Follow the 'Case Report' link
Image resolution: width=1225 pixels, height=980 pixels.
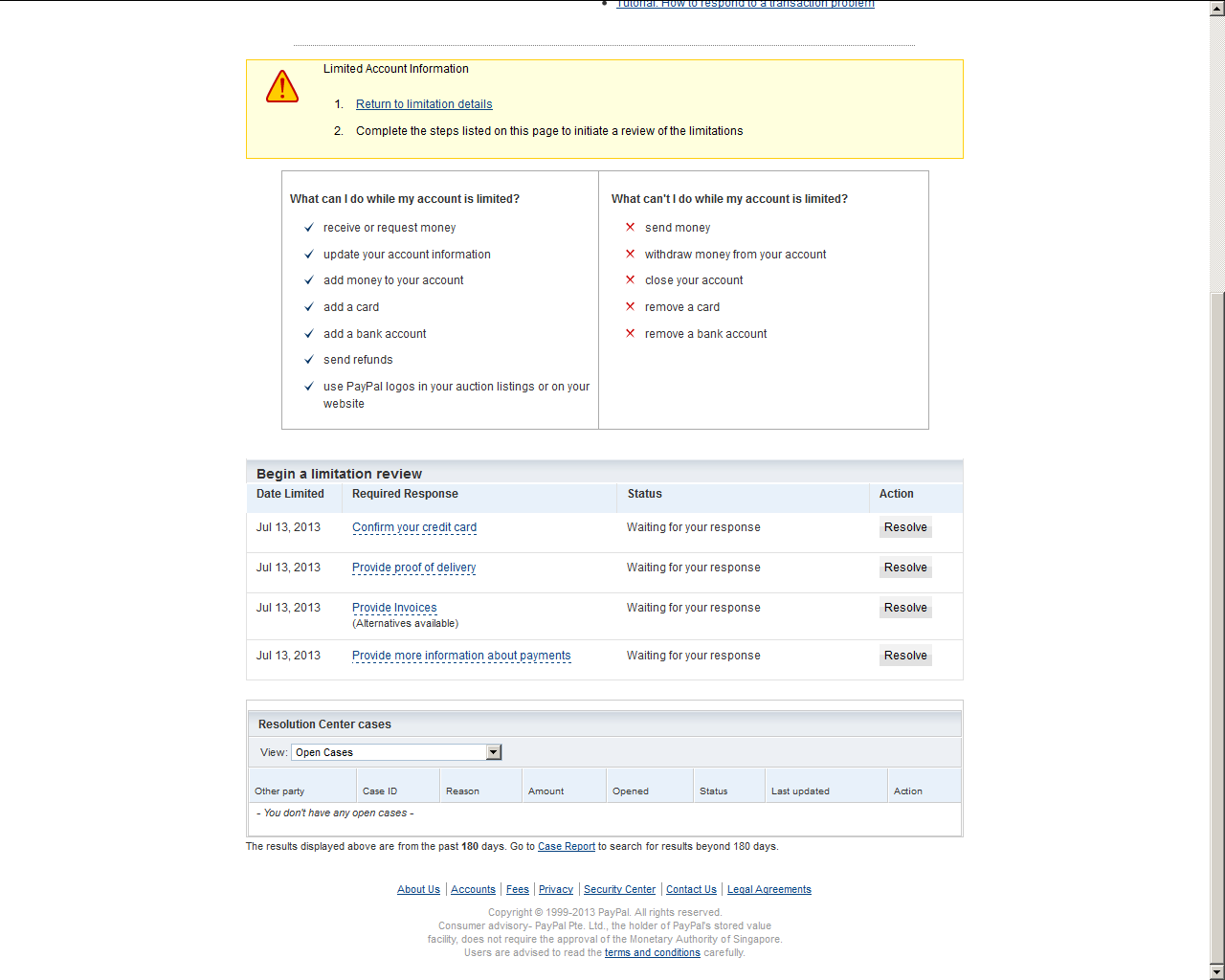click(567, 847)
